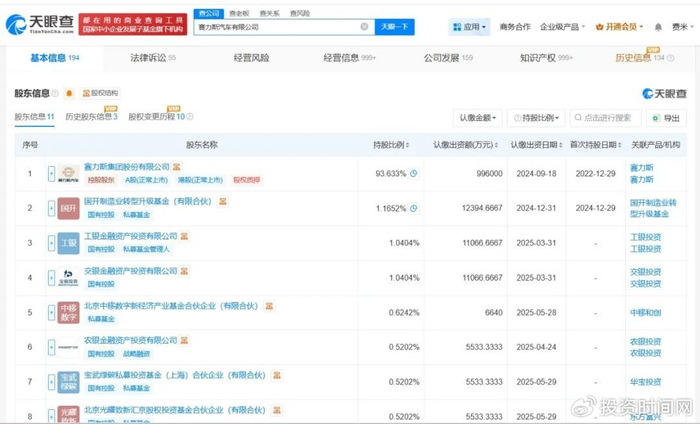Expand the 企业级产品 menu

[563, 27]
